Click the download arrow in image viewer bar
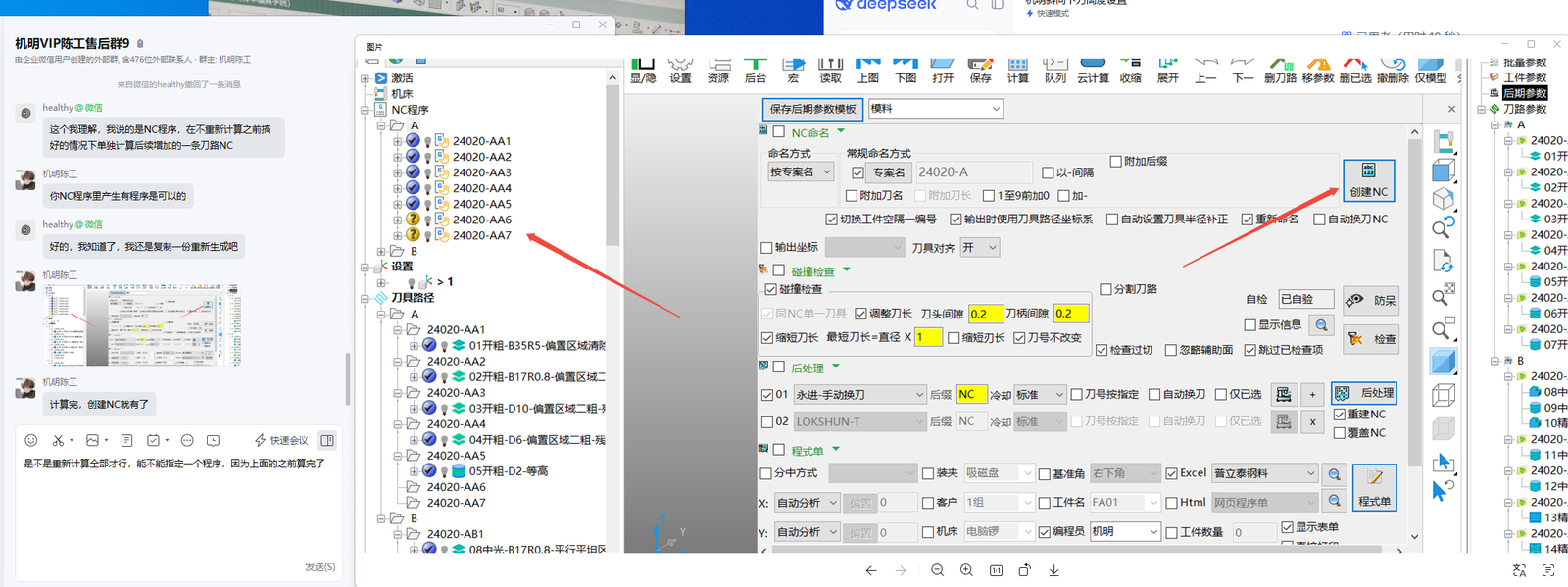This screenshot has height=587, width=1568. pos(1054,570)
